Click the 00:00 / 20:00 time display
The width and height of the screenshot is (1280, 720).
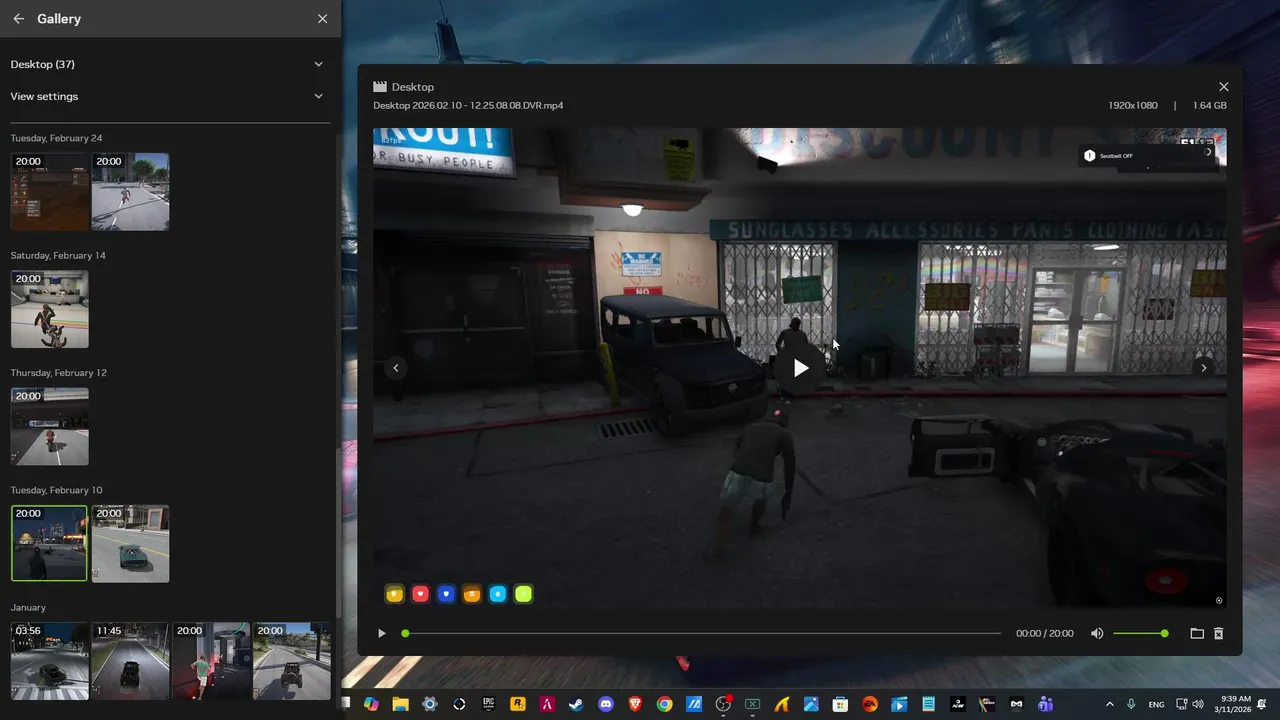tap(1045, 633)
